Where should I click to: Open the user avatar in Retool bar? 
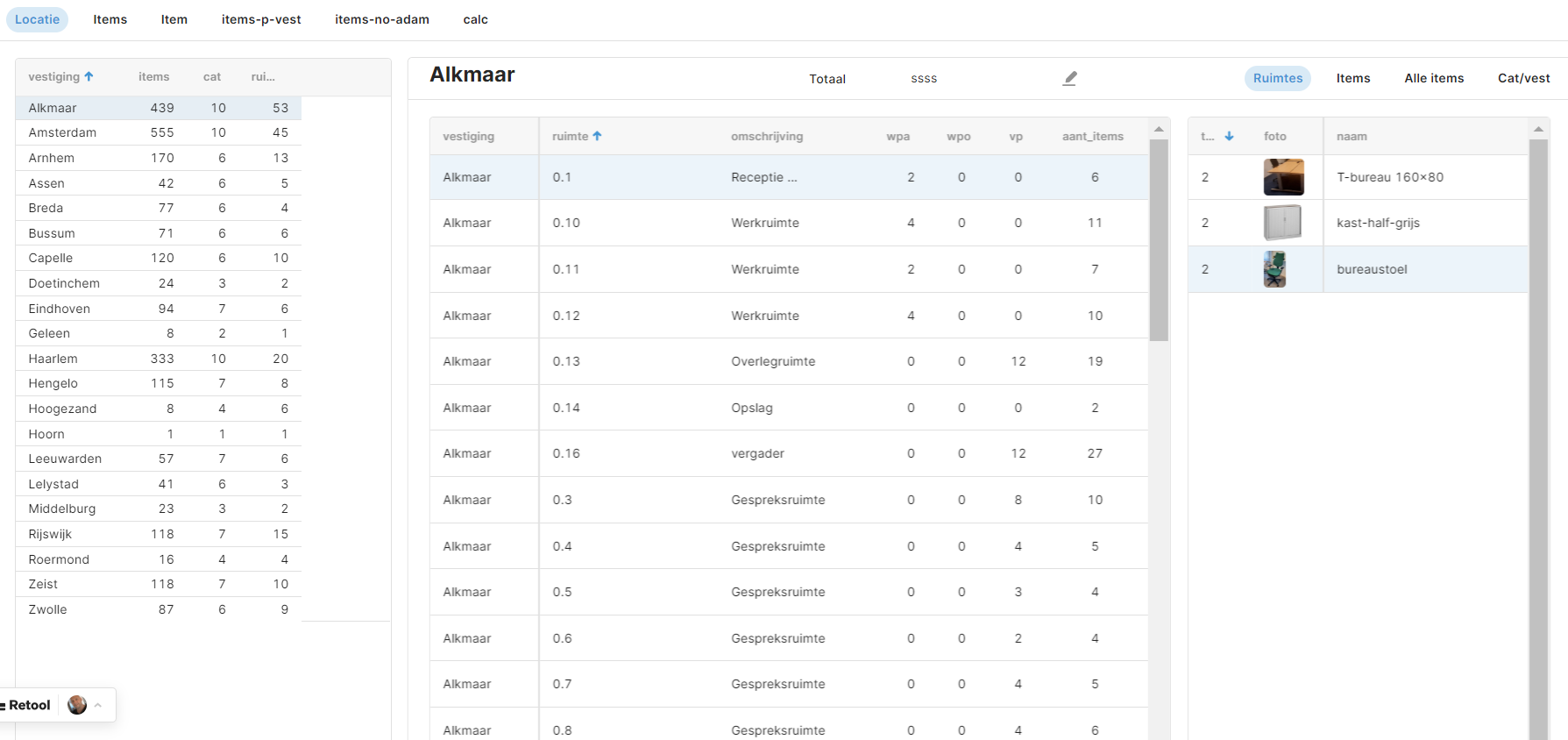tap(77, 705)
